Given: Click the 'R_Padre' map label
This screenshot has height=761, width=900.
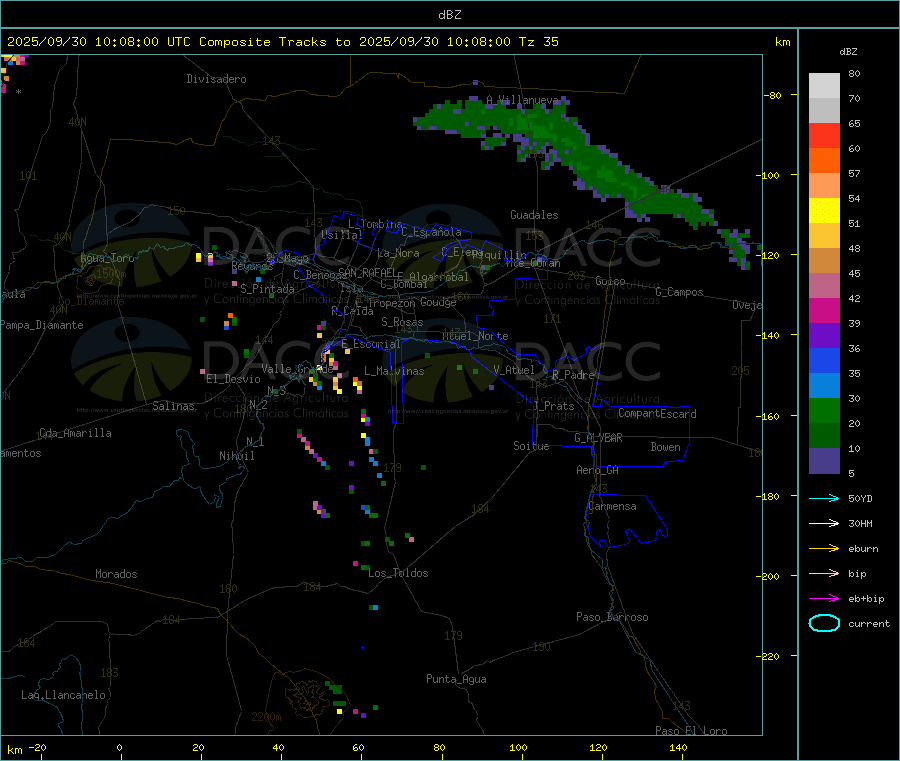Looking at the screenshot, I should click(x=573, y=375).
